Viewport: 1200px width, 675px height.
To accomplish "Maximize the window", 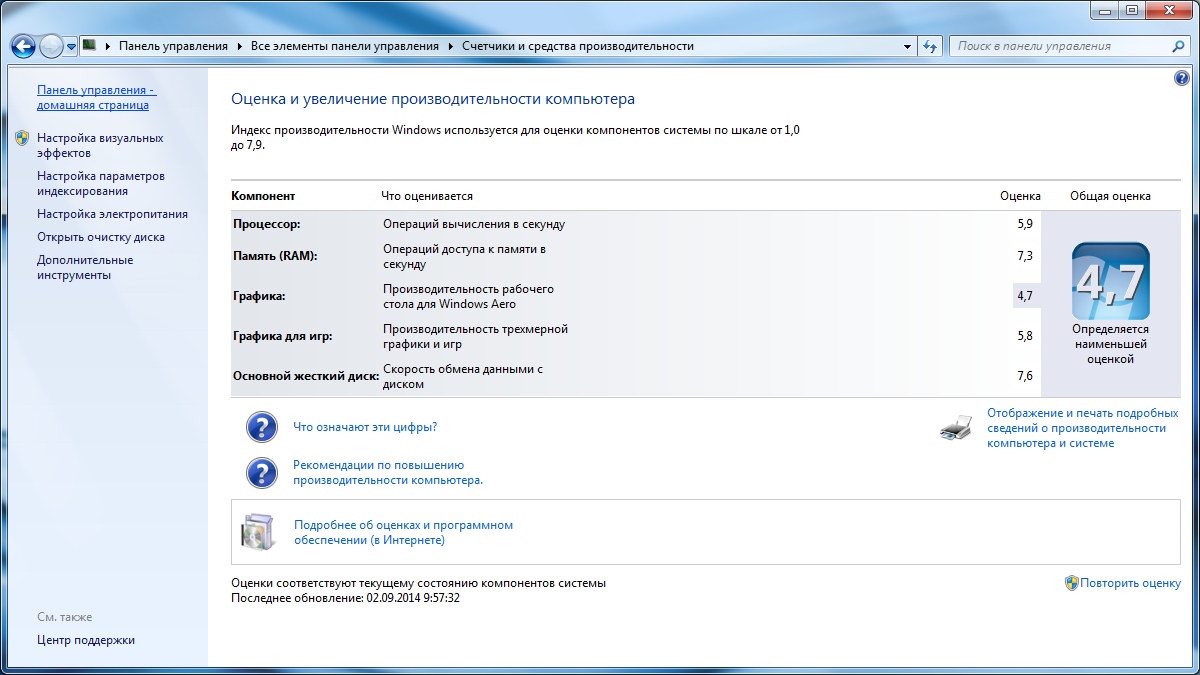I will [x=1132, y=11].
